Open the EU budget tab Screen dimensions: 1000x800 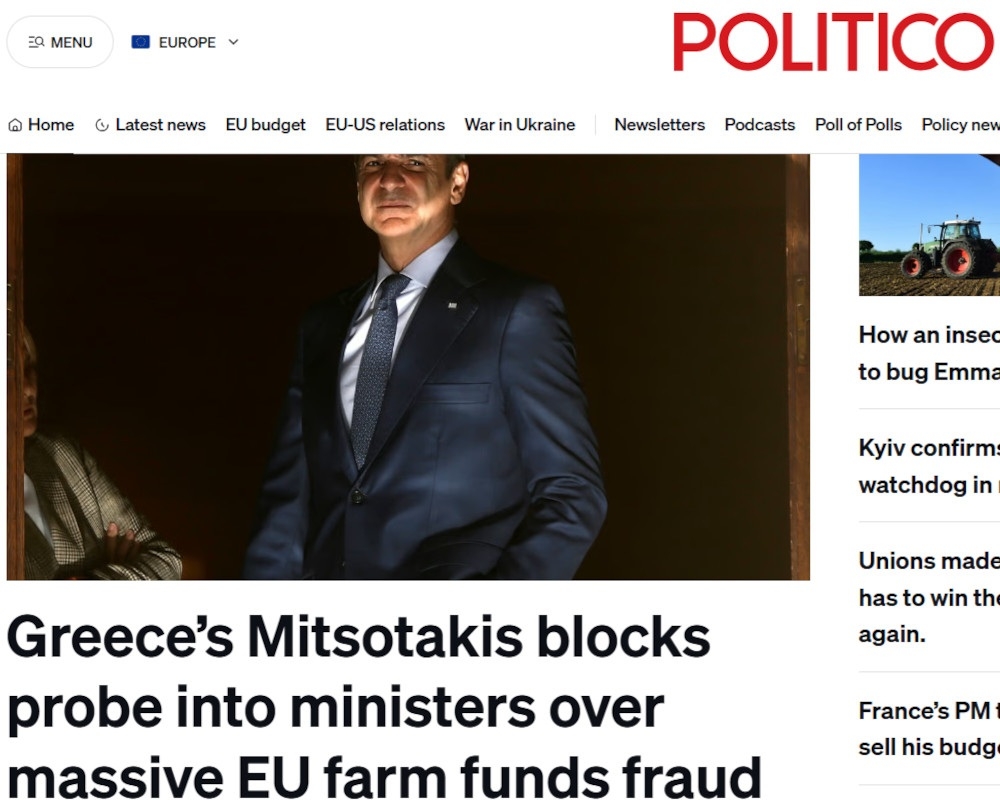(x=265, y=125)
